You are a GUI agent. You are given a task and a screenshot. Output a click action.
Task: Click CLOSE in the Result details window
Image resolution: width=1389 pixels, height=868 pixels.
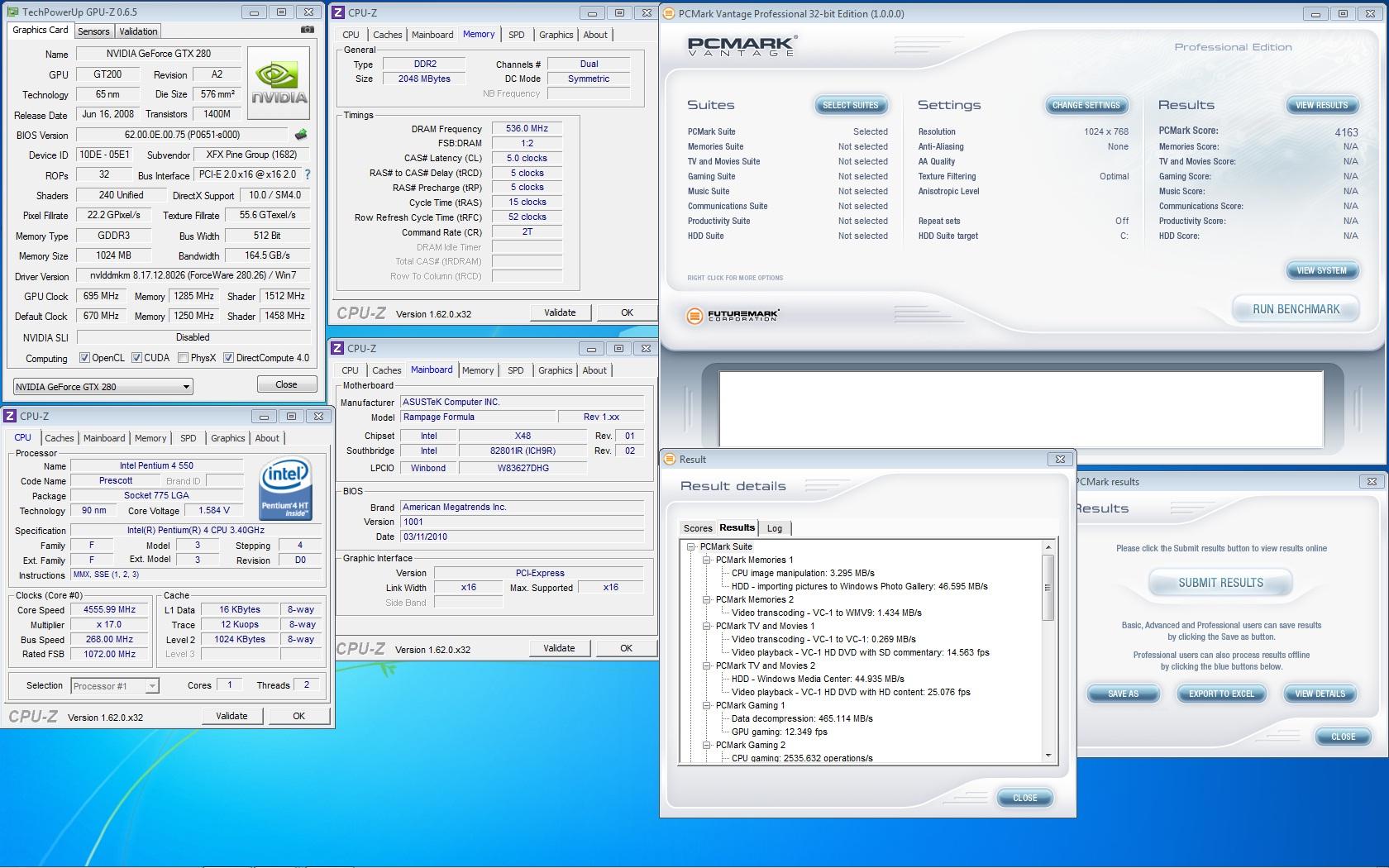(x=1024, y=798)
